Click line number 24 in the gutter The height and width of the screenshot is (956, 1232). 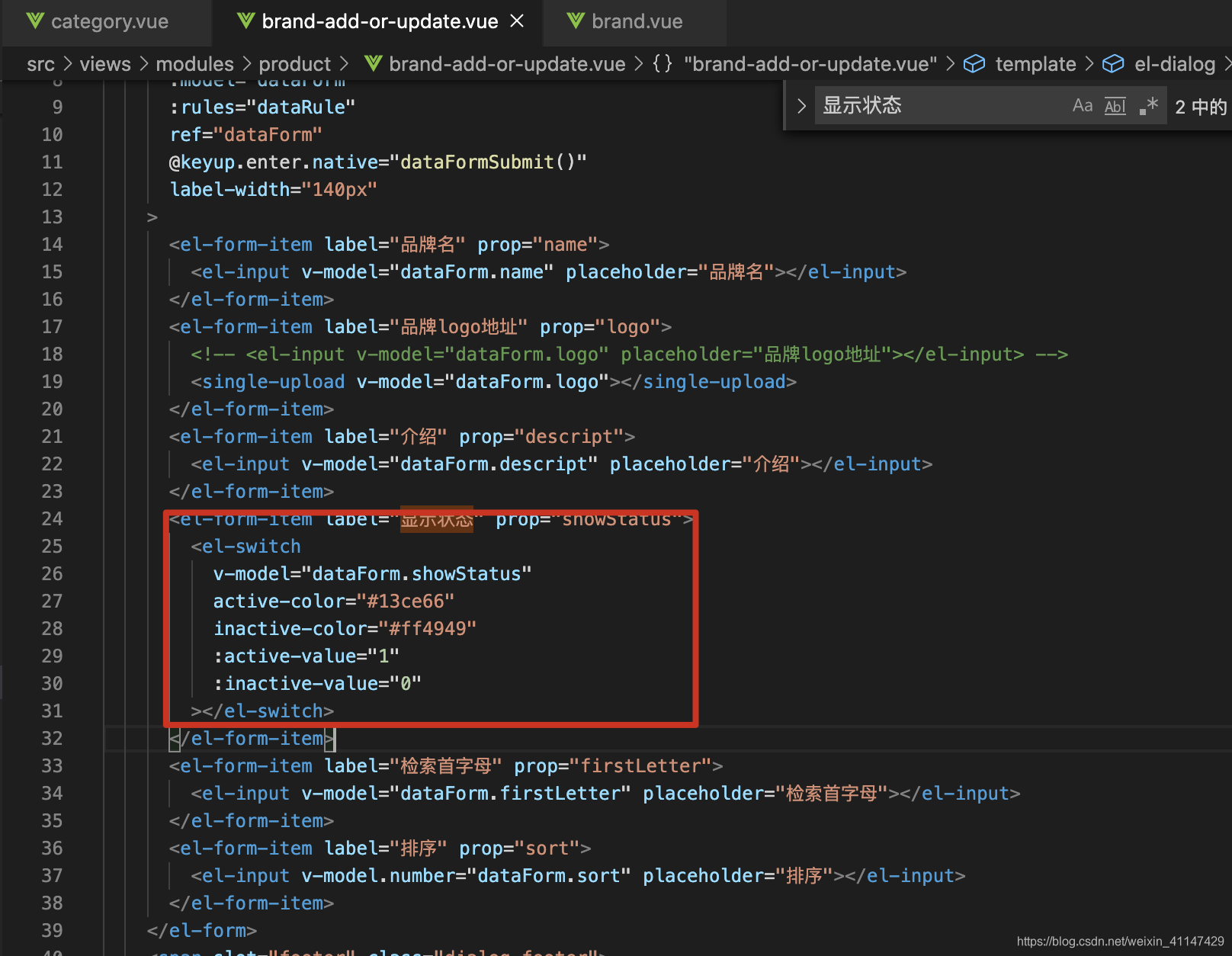(51, 518)
